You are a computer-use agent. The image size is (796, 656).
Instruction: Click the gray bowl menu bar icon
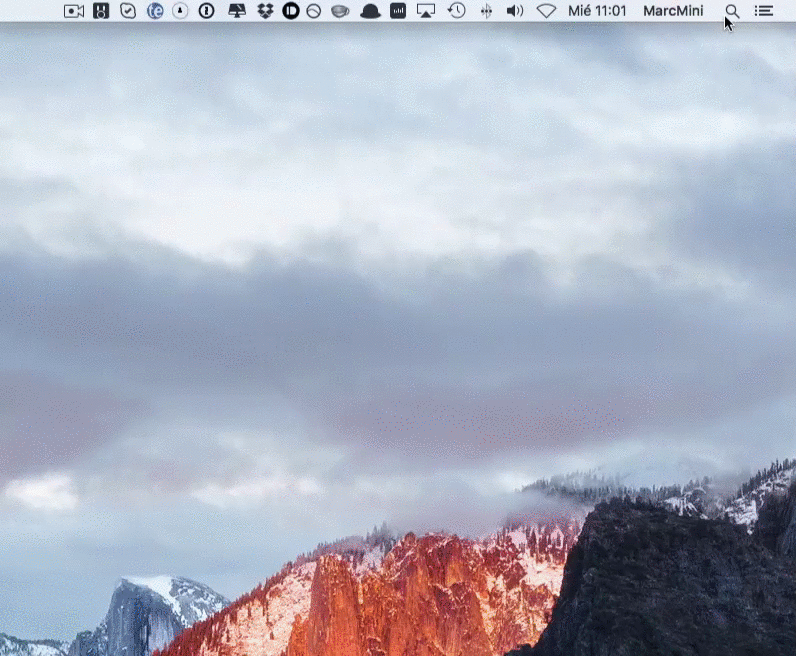(x=340, y=11)
